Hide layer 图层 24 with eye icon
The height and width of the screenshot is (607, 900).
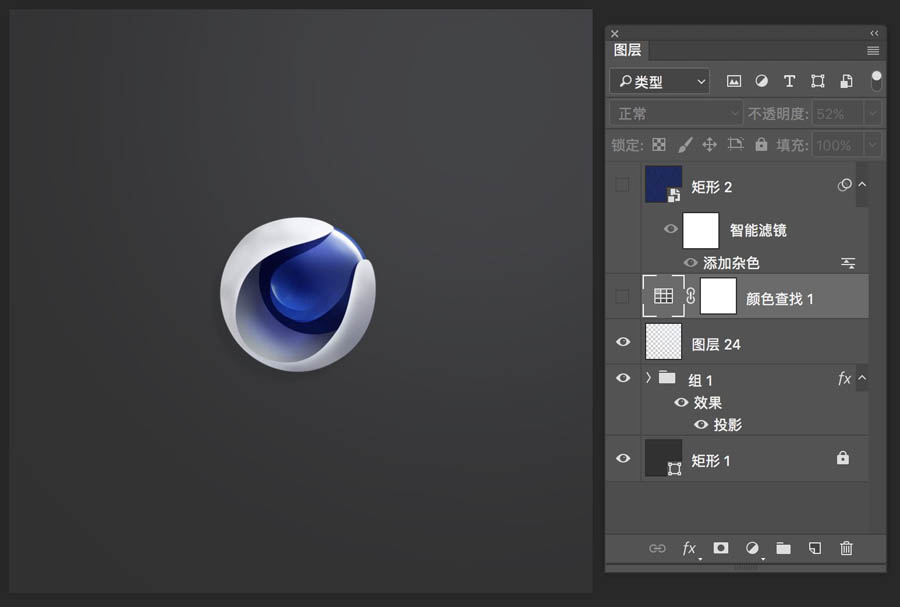pyautogui.click(x=623, y=342)
